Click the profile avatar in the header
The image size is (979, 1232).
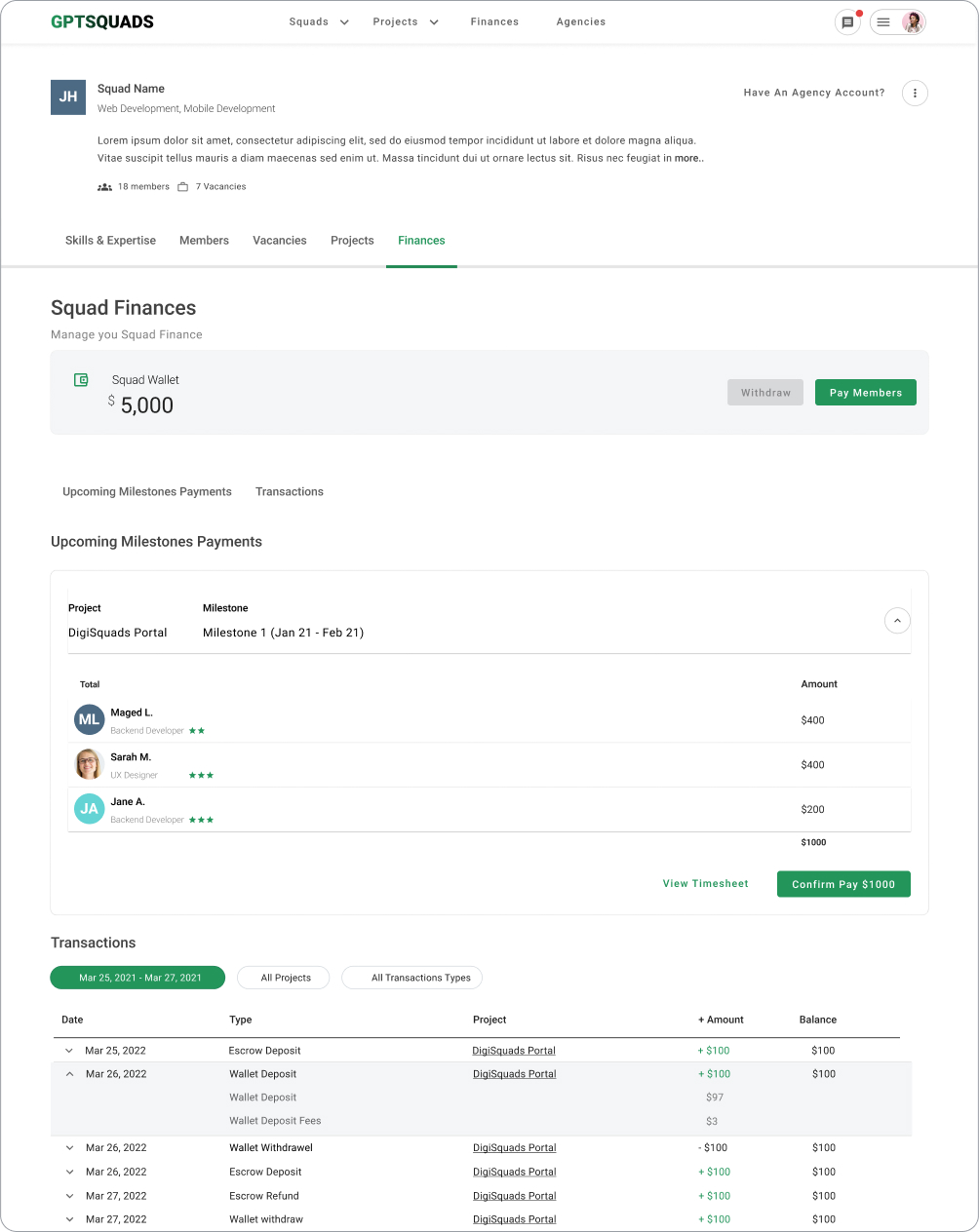tap(911, 21)
